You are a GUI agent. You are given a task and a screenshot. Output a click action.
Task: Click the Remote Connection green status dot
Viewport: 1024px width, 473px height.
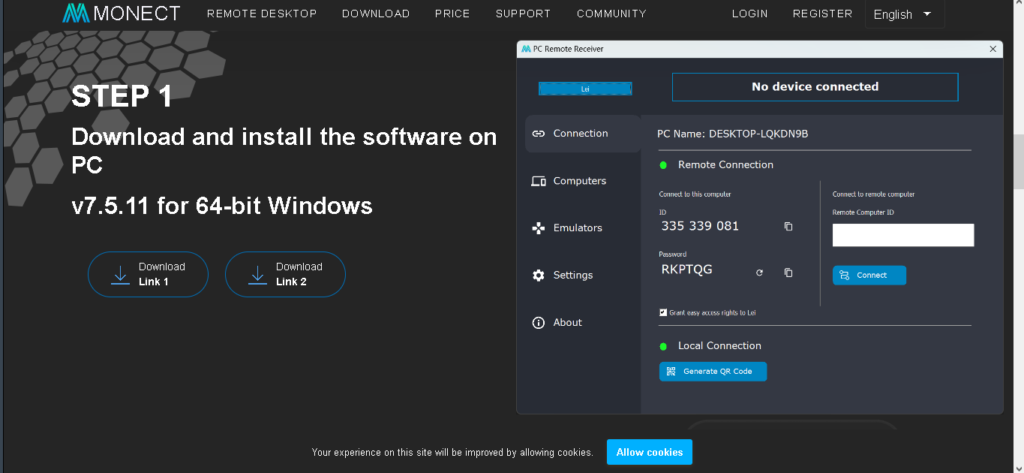coord(664,165)
